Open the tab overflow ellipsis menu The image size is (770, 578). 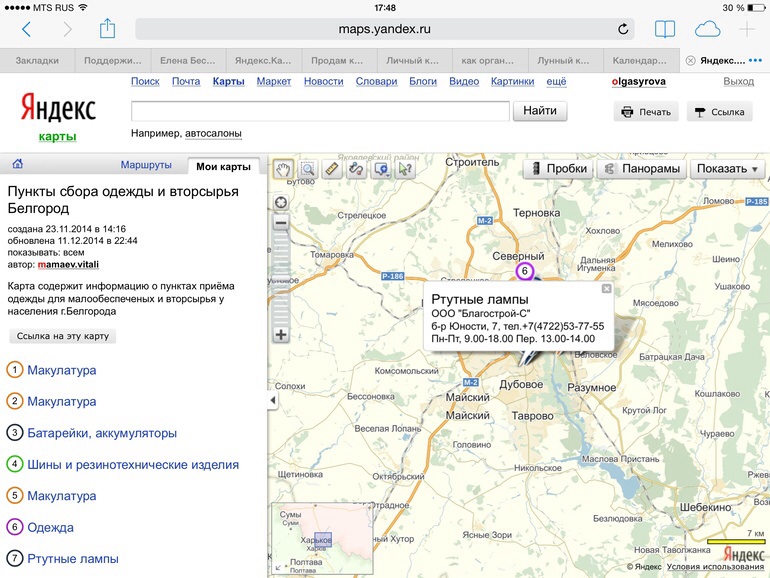tap(755, 61)
